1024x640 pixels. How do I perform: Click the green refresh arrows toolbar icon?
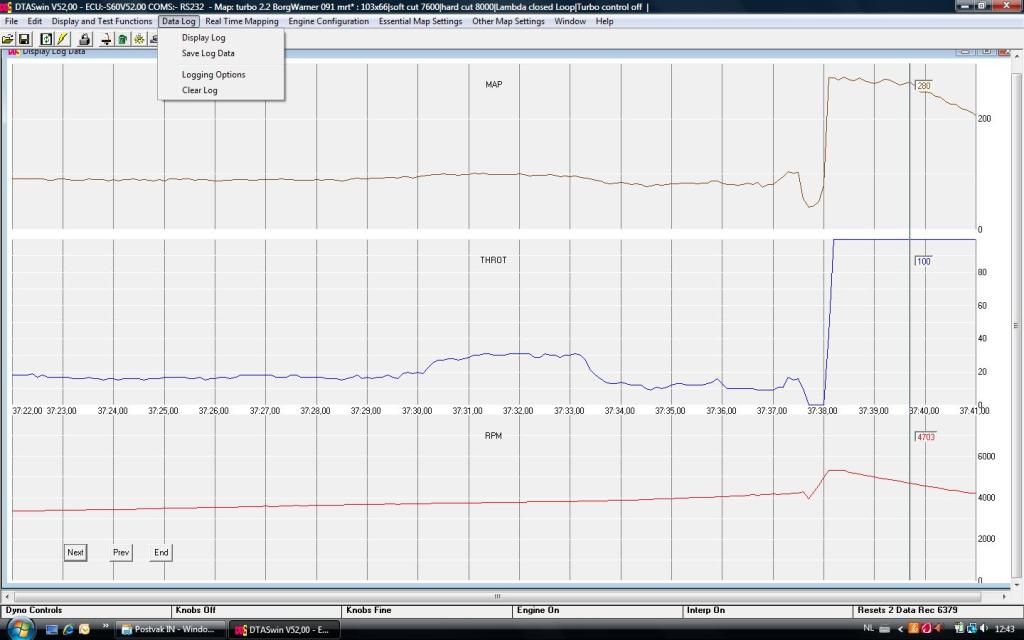(46, 39)
